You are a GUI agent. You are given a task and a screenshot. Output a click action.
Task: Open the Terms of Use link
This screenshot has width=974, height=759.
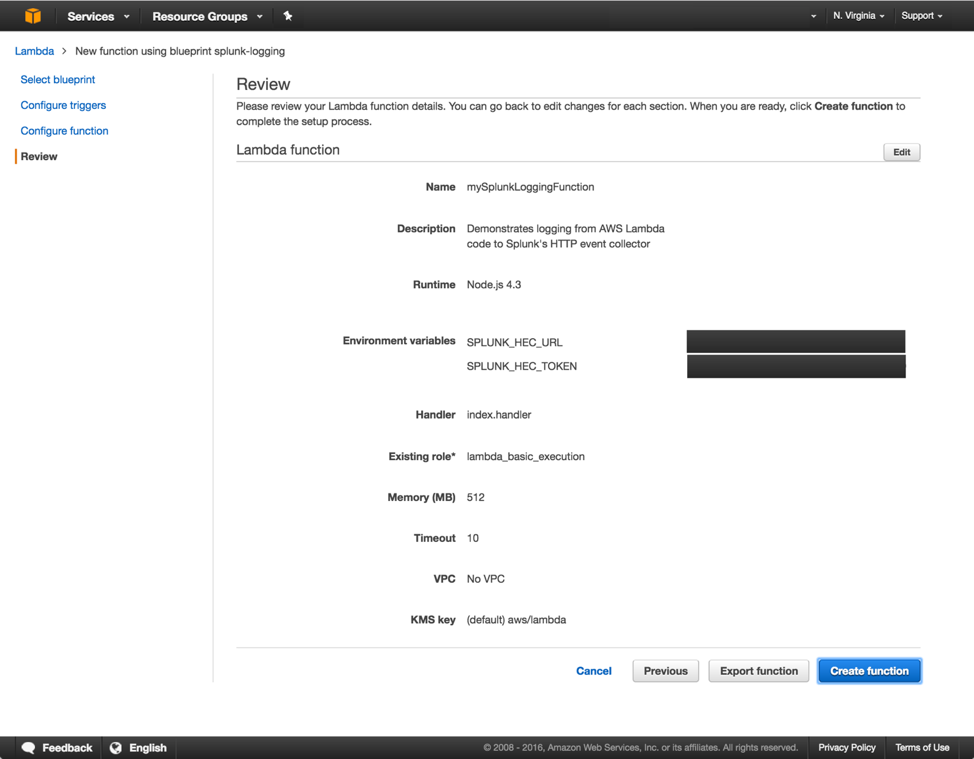(922, 747)
